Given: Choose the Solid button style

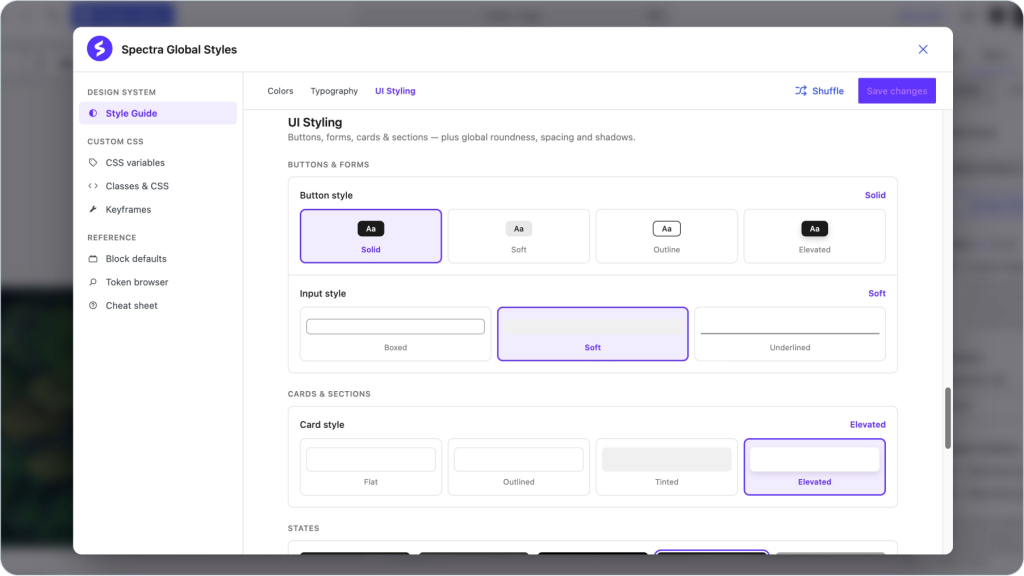Looking at the screenshot, I should pos(371,236).
